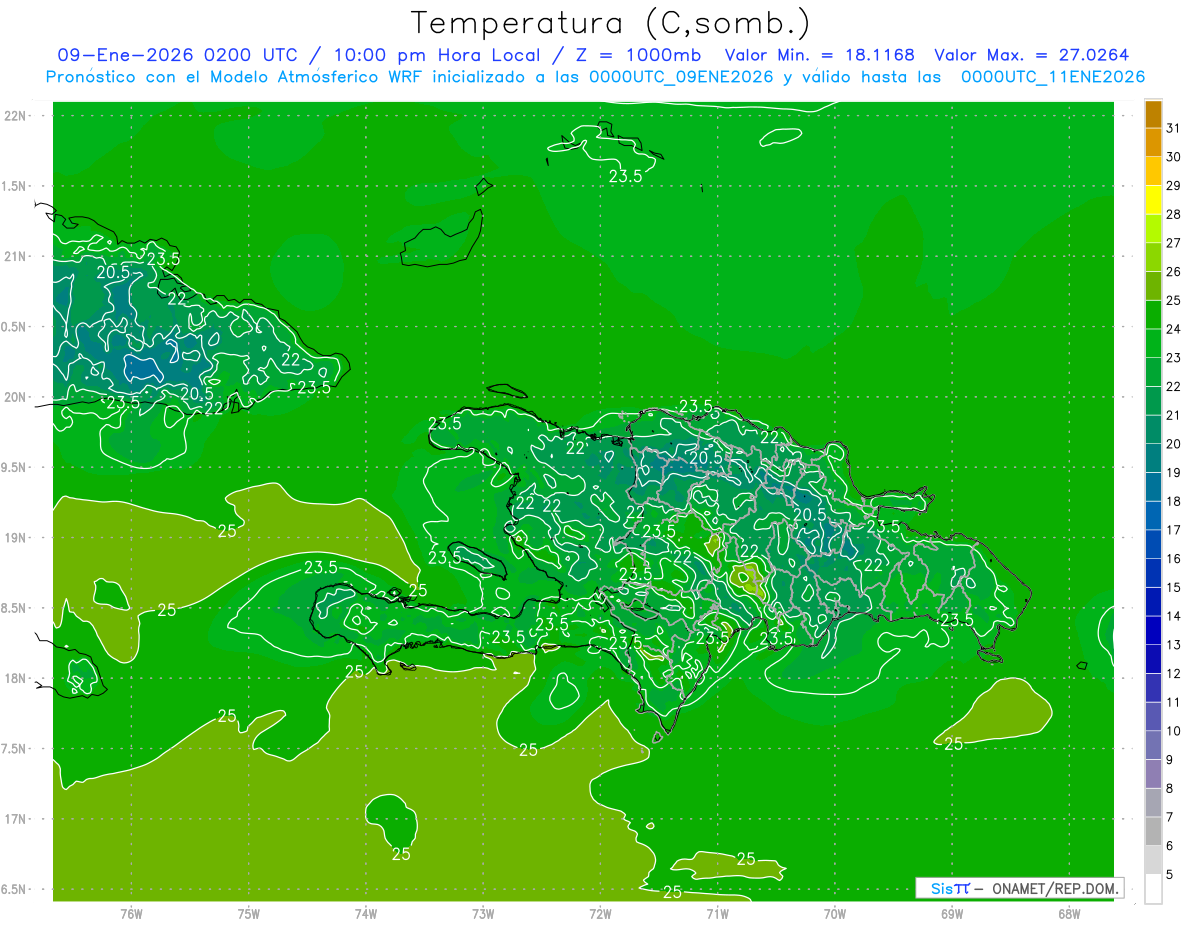Click the "Valor Min. = 18.1168" readout
Screen dimensions: 1200x927
[819, 55]
